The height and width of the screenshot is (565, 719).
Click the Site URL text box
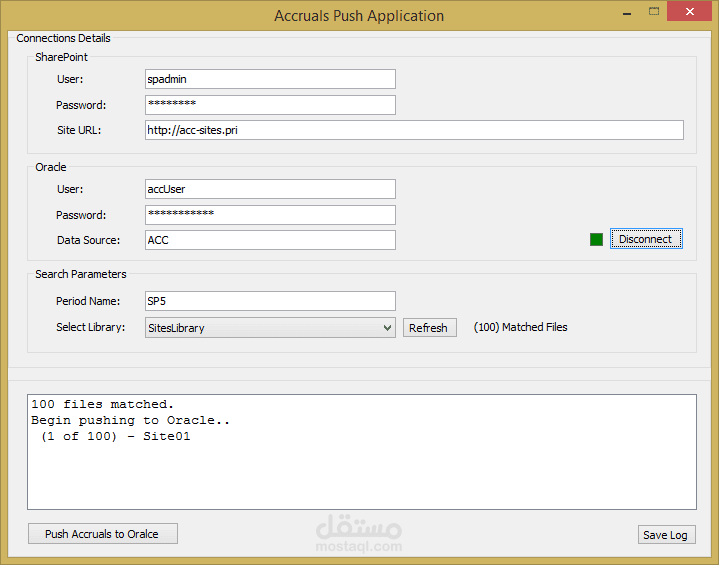coord(414,130)
